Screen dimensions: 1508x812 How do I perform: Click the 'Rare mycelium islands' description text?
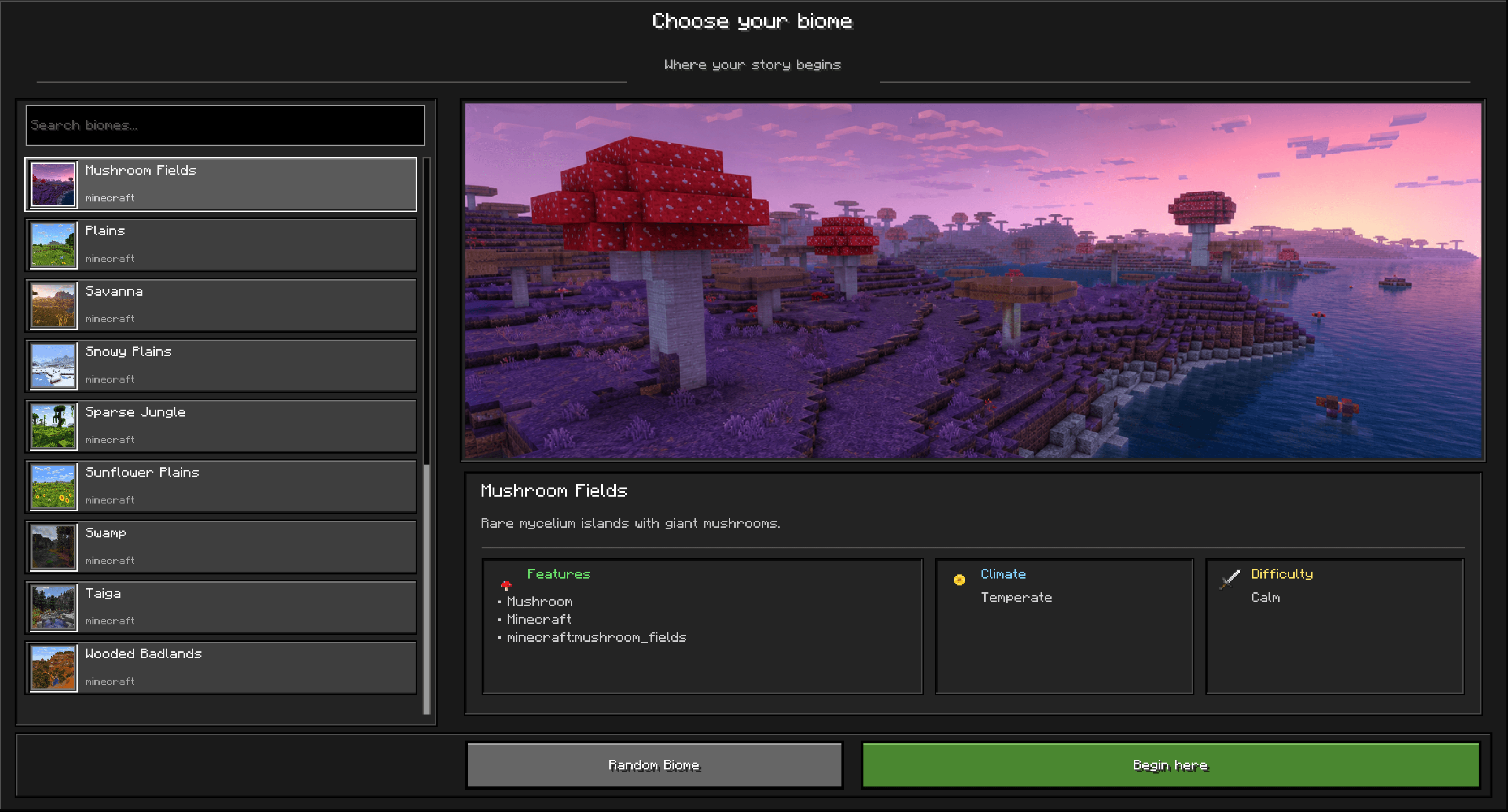pos(630,523)
